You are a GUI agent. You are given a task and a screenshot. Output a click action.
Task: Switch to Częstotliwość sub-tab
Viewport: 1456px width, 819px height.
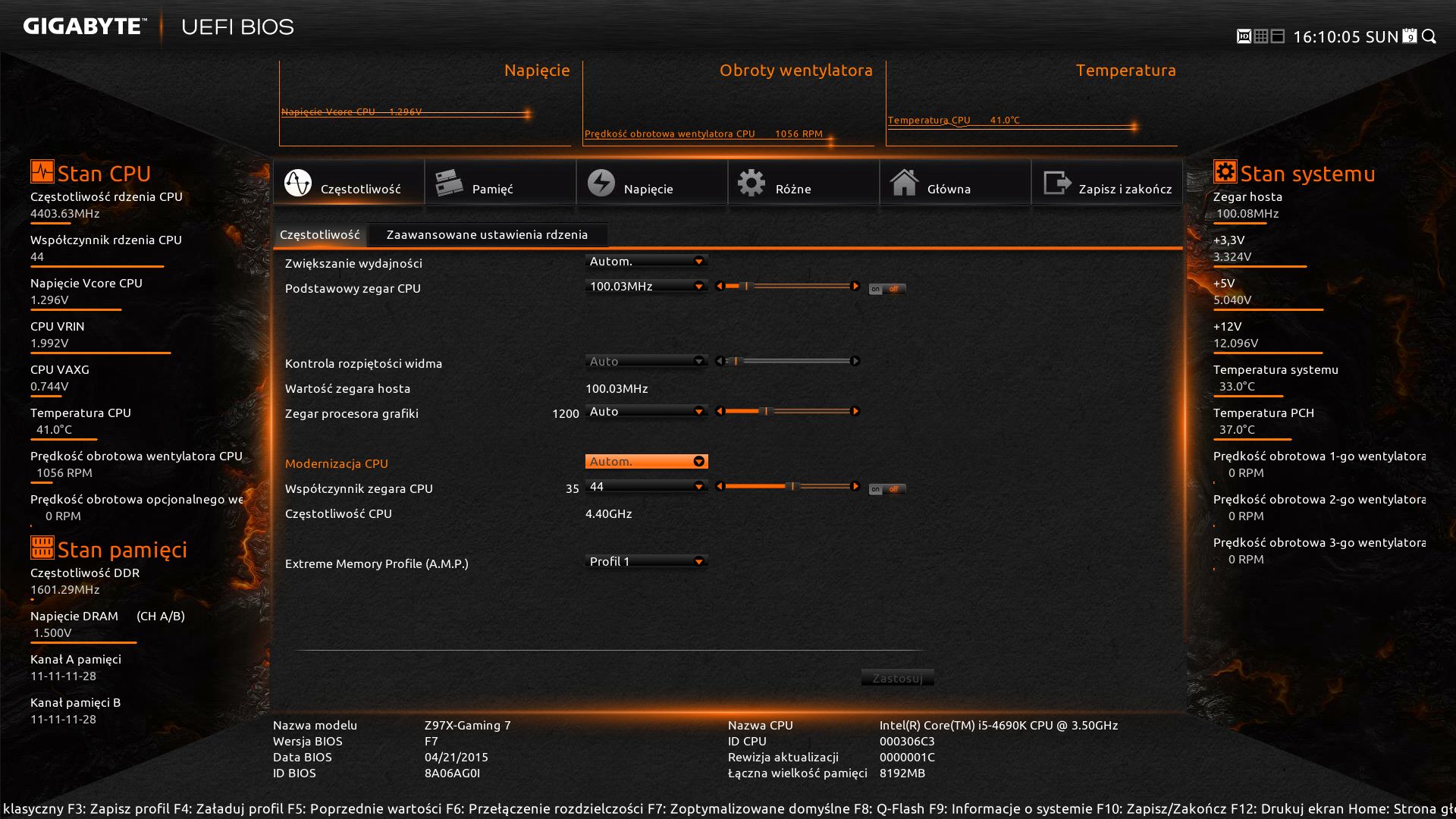point(320,235)
